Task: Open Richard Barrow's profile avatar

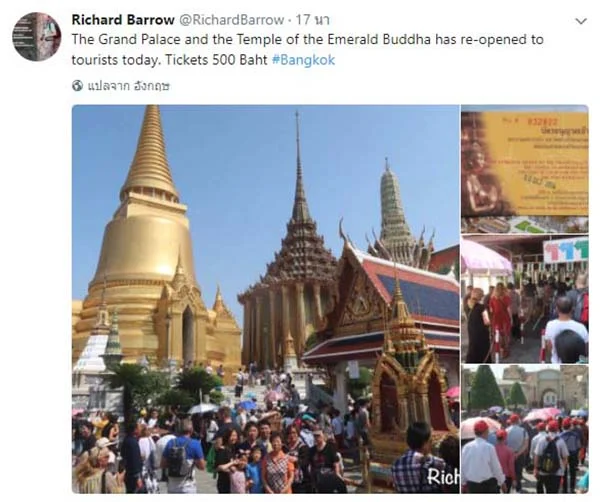Action: [x=36, y=36]
